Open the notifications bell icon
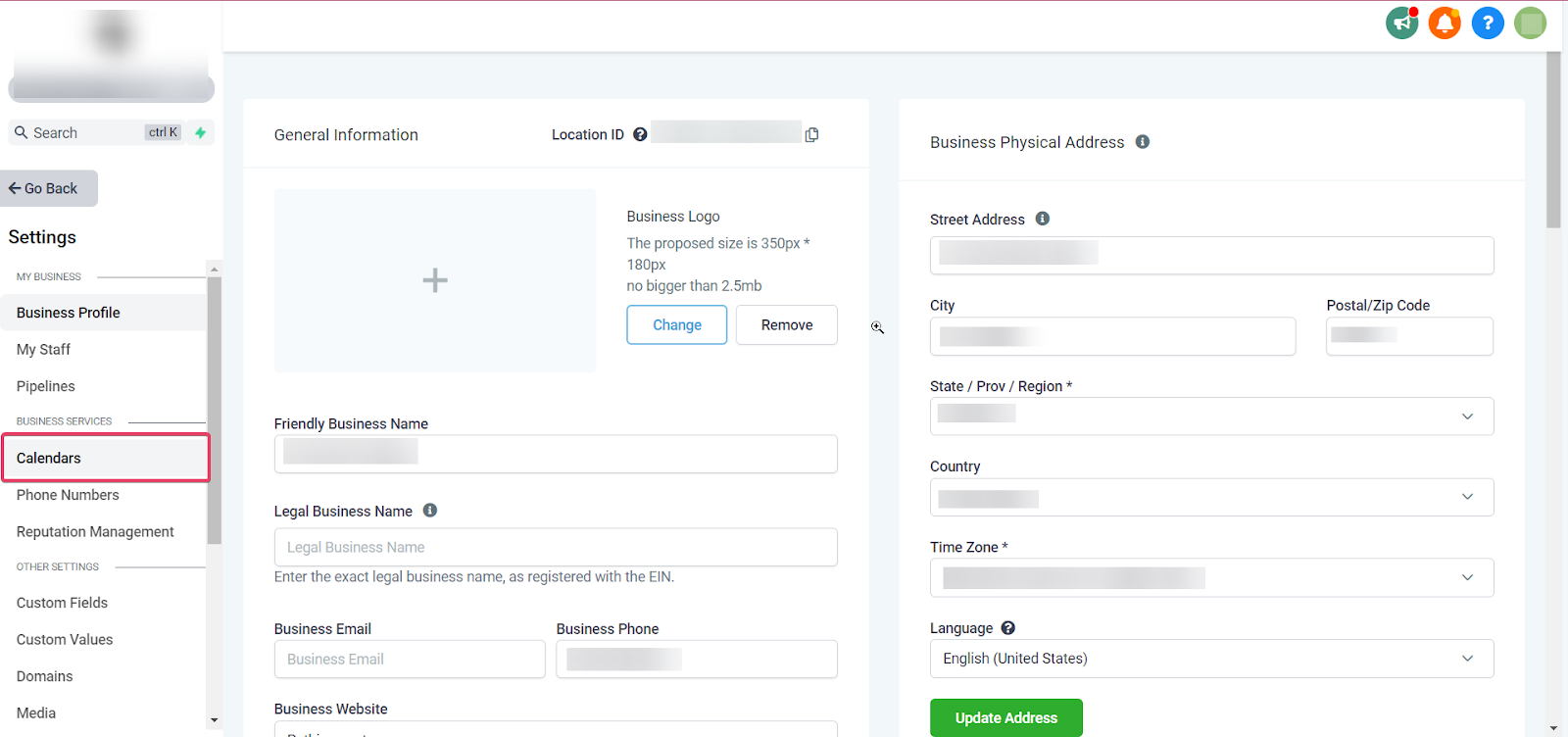This screenshot has width=1568, height=737. 1445,23
